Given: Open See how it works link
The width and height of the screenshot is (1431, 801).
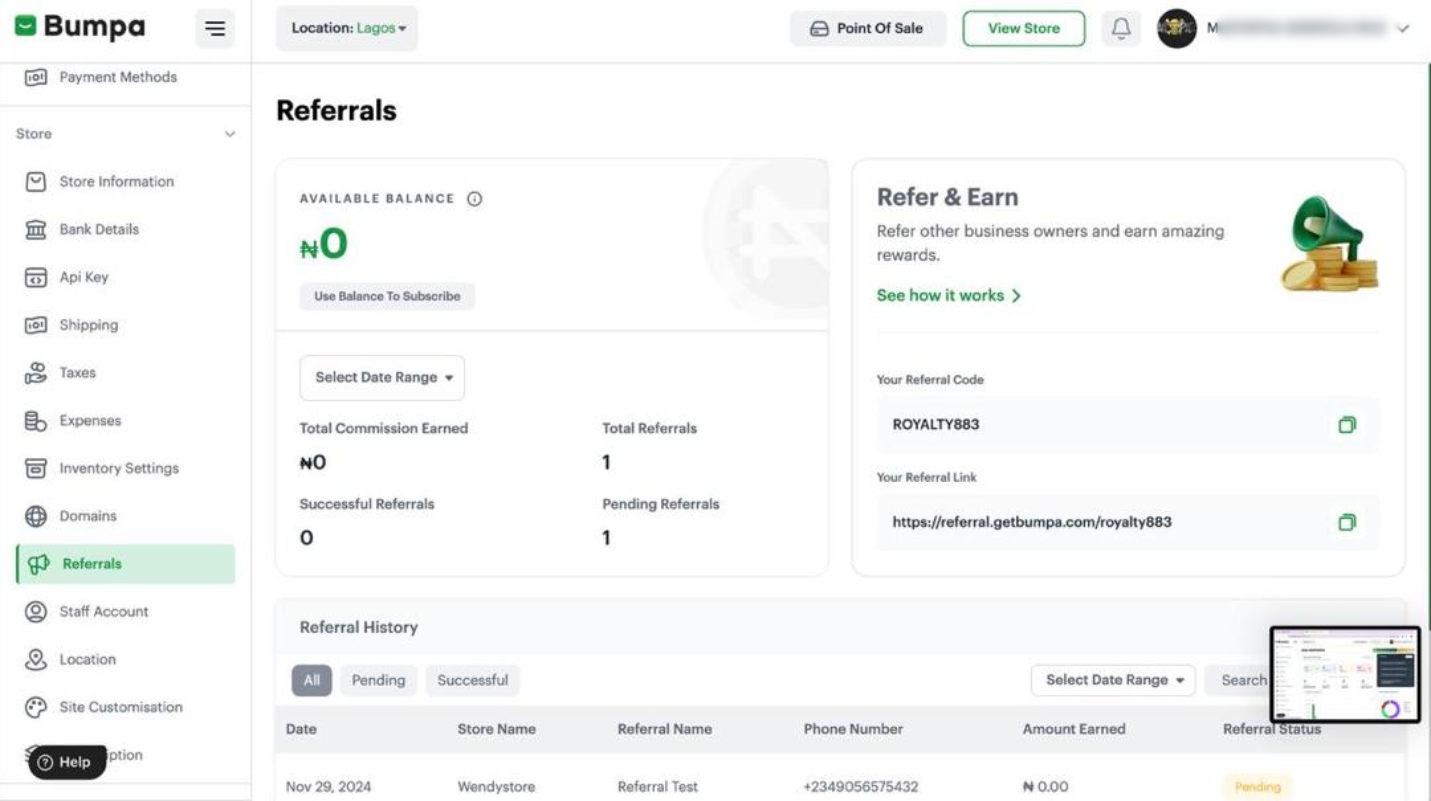Looking at the screenshot, I should [948, 296].
